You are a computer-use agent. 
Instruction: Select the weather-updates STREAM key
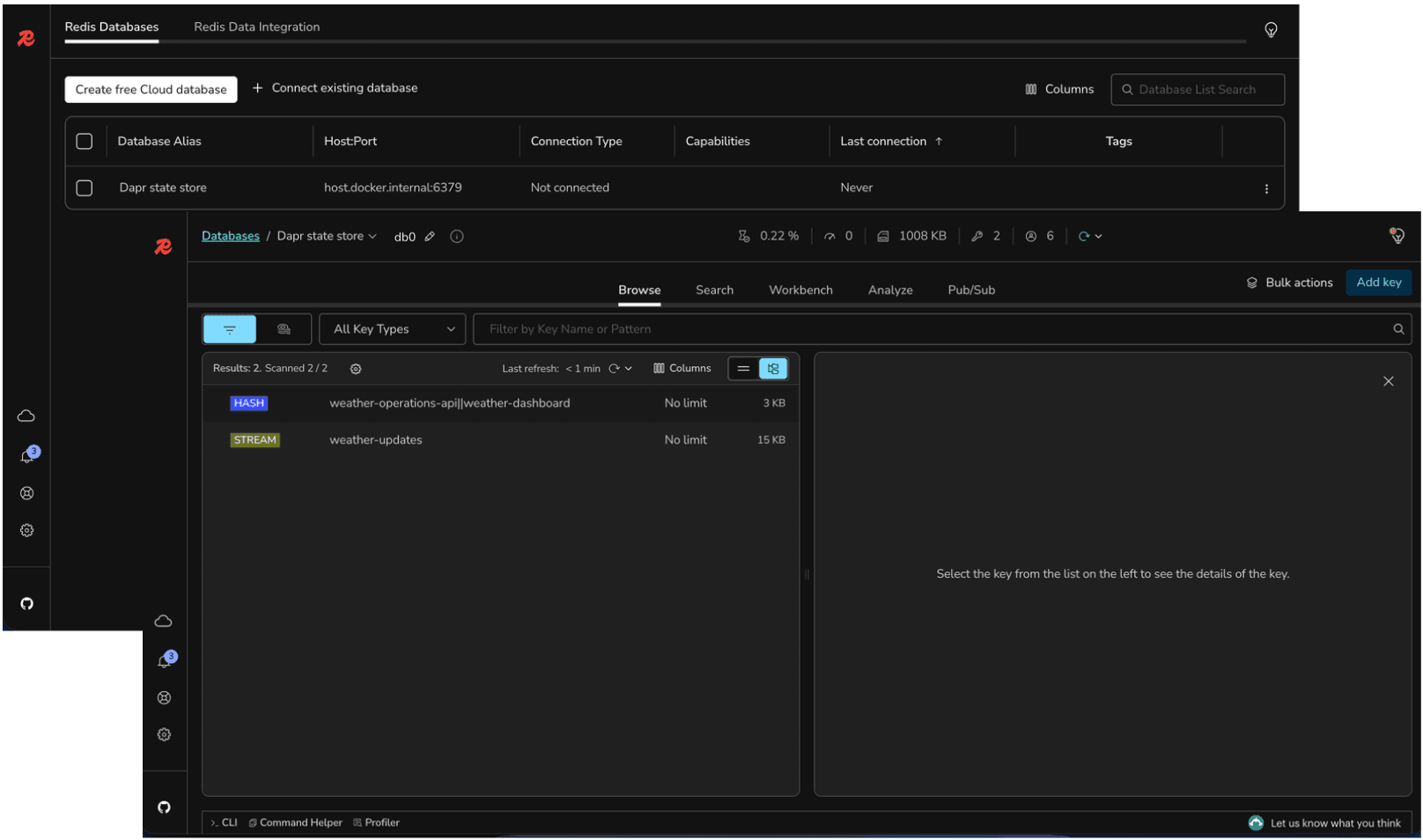(501, 440)
